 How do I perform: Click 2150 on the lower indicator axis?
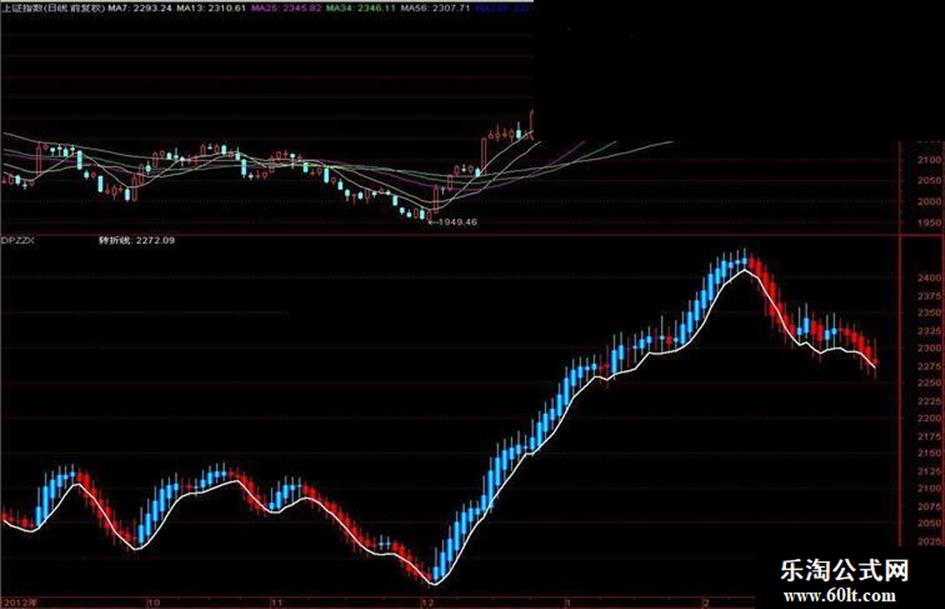tap(929, 453)
